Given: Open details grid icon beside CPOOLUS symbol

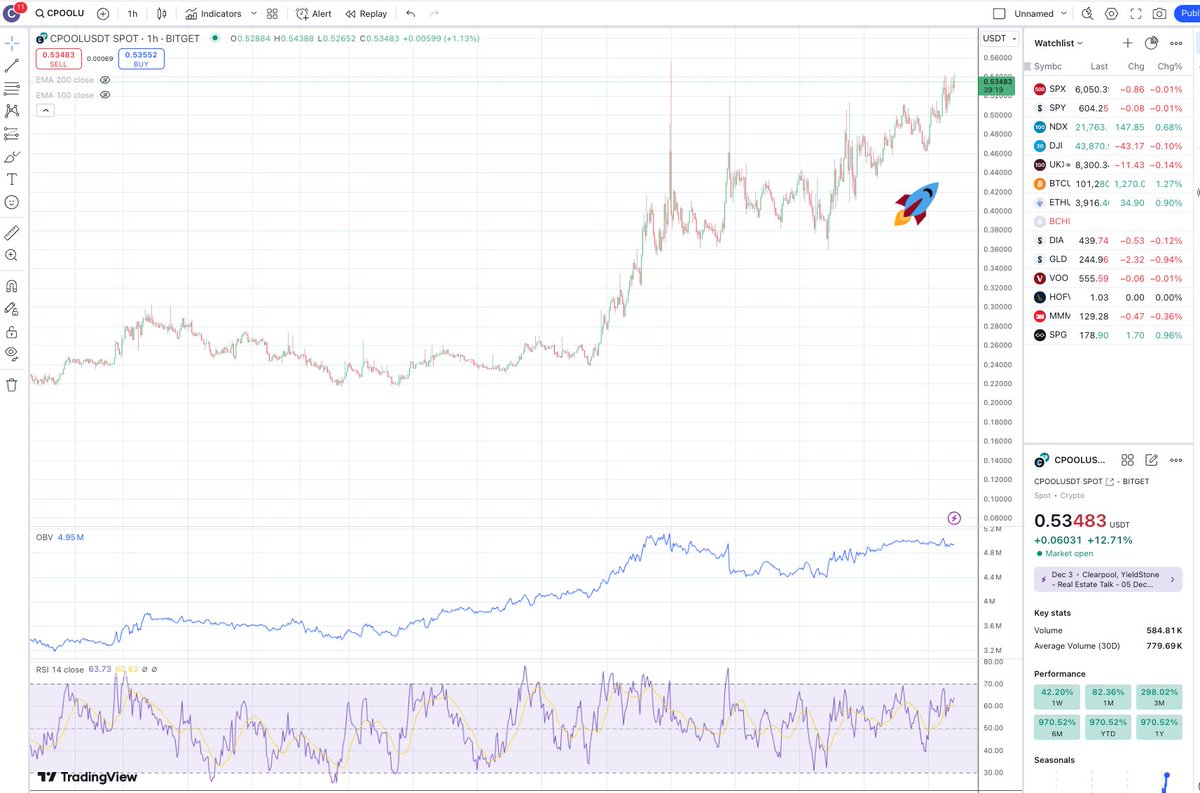Looking at the screenshot, I should tap(1128, 460).
